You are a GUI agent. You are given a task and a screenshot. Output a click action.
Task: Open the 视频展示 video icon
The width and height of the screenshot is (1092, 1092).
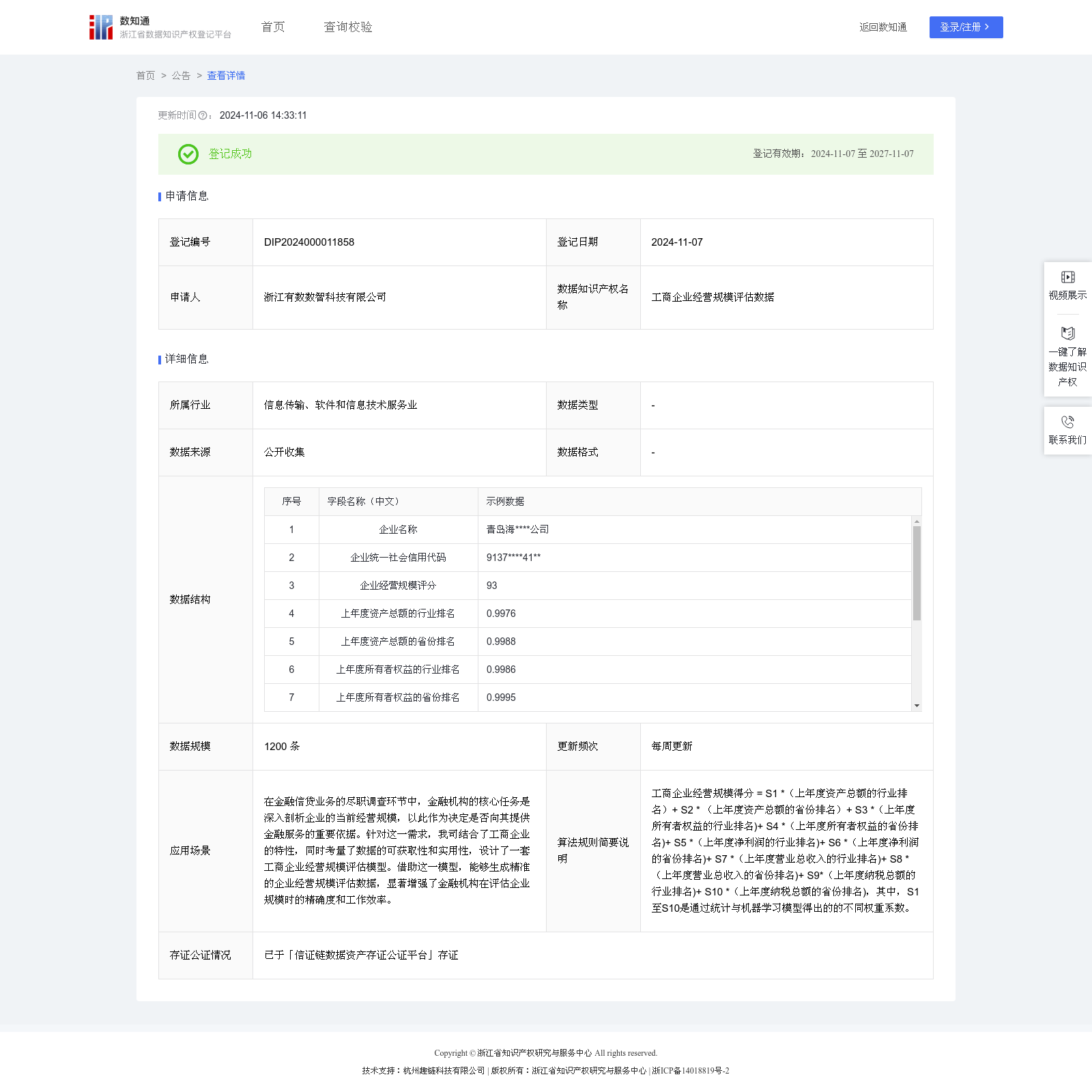(1068, 277)
